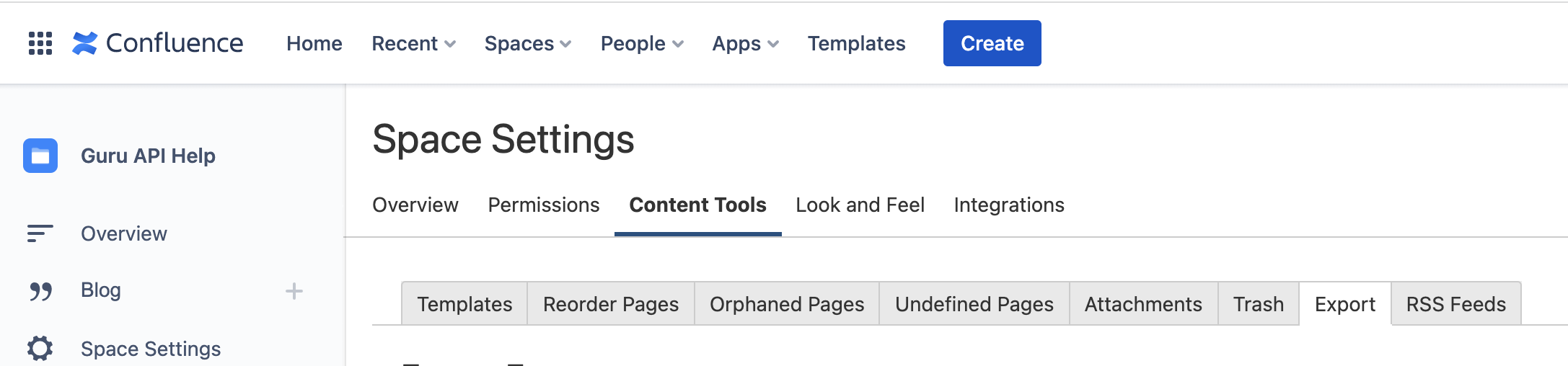Open Templates in the top navigation bar
This screenshot has height=366, width=1568.
856,43
